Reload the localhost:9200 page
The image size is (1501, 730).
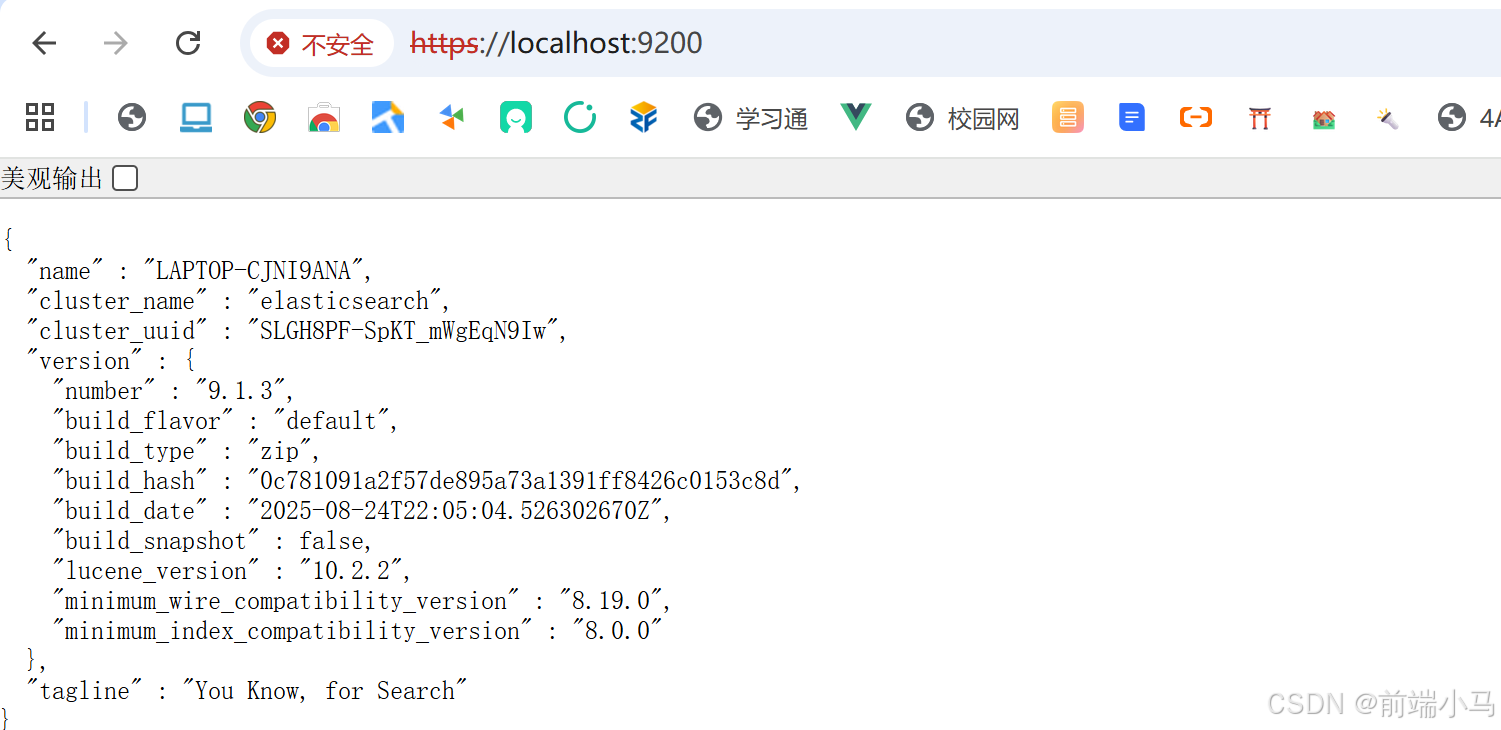[188, 43]
